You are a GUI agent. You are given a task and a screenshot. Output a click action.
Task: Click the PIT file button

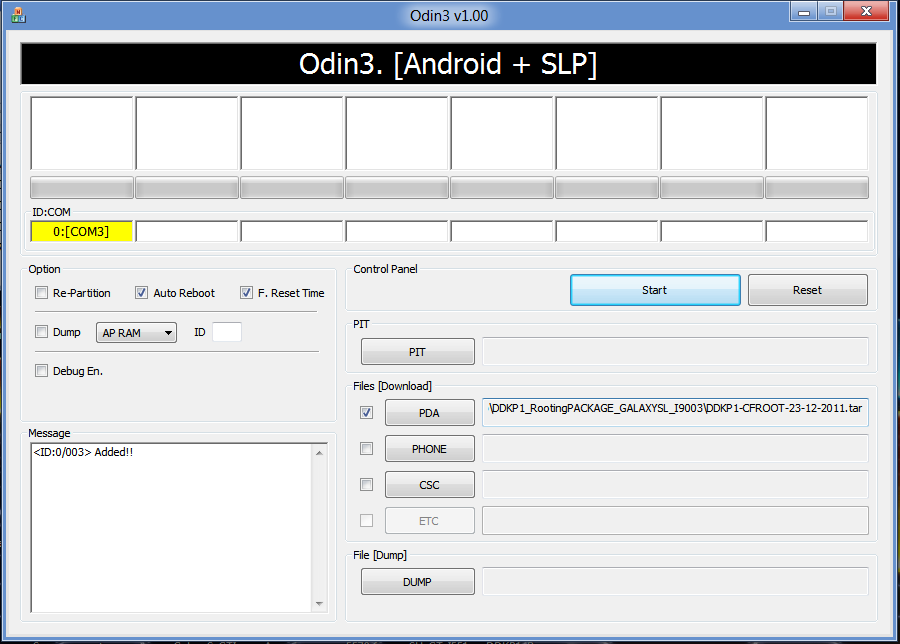(417, 352)
